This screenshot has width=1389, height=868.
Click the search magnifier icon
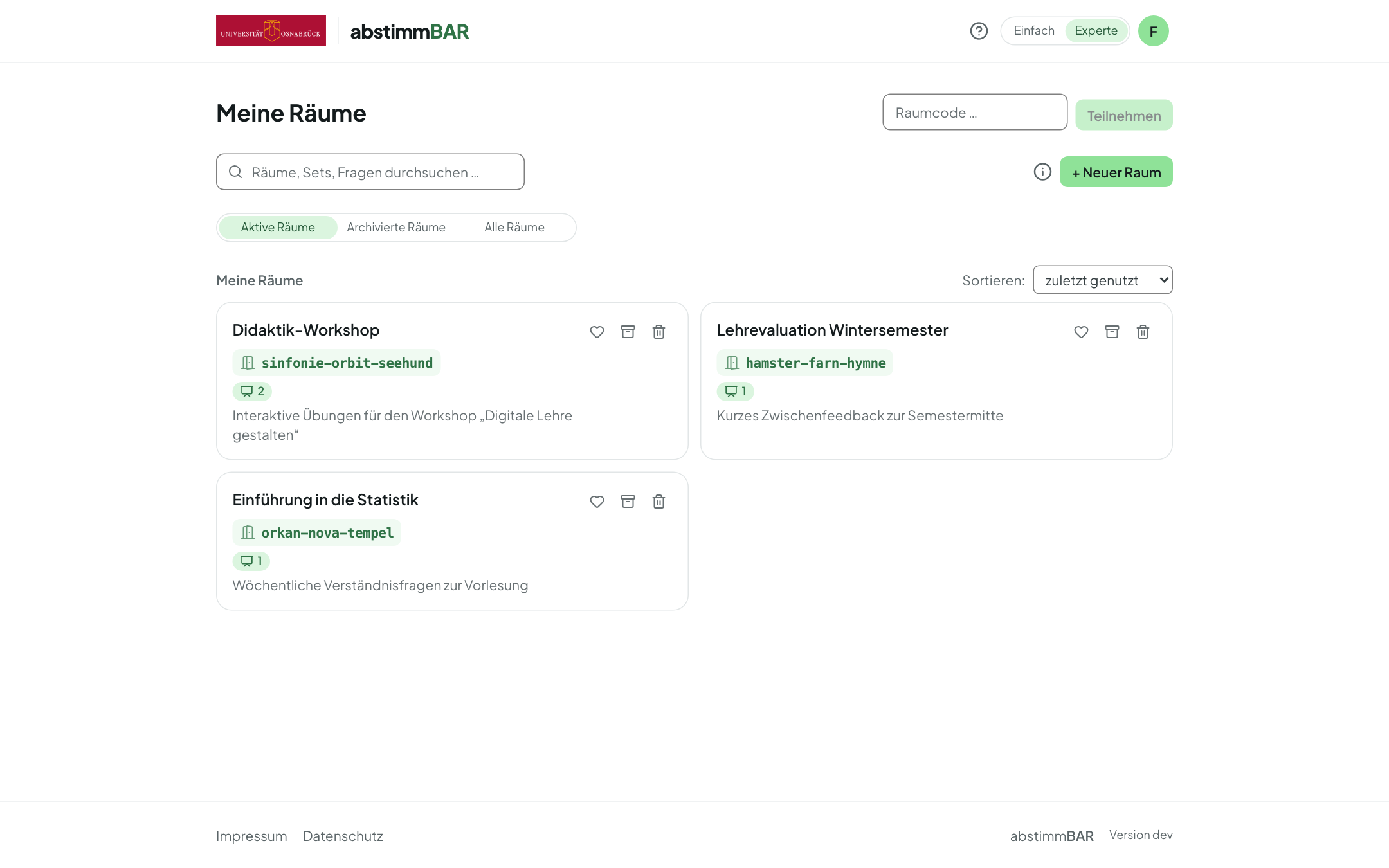pyautogui.click(x=235, y=172)
